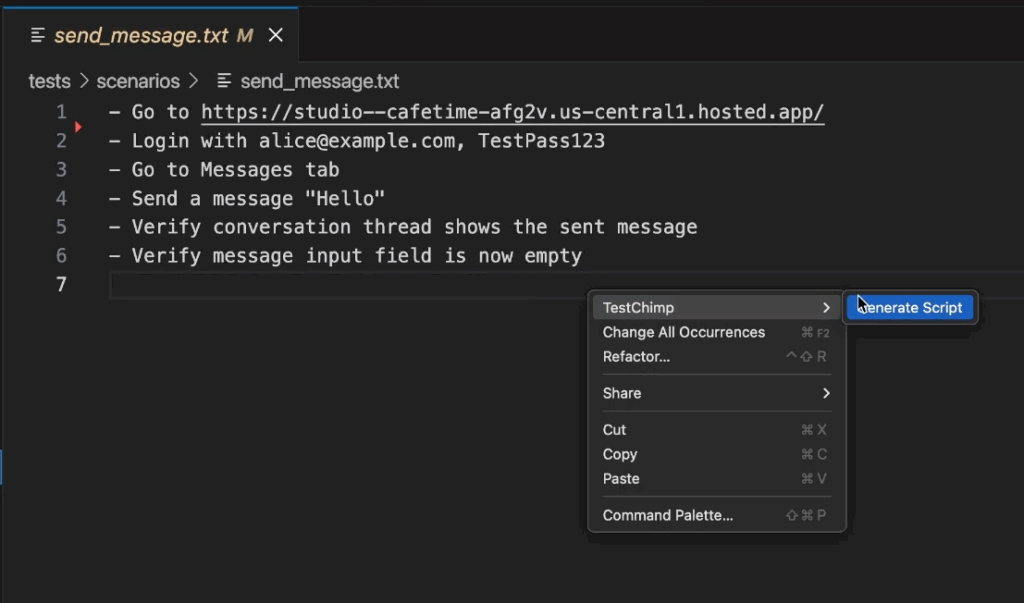The height and width of the screenshot is (603, 1024).
Task: Open the 'scenarios' breadcrumb folder
Action: 138,81
